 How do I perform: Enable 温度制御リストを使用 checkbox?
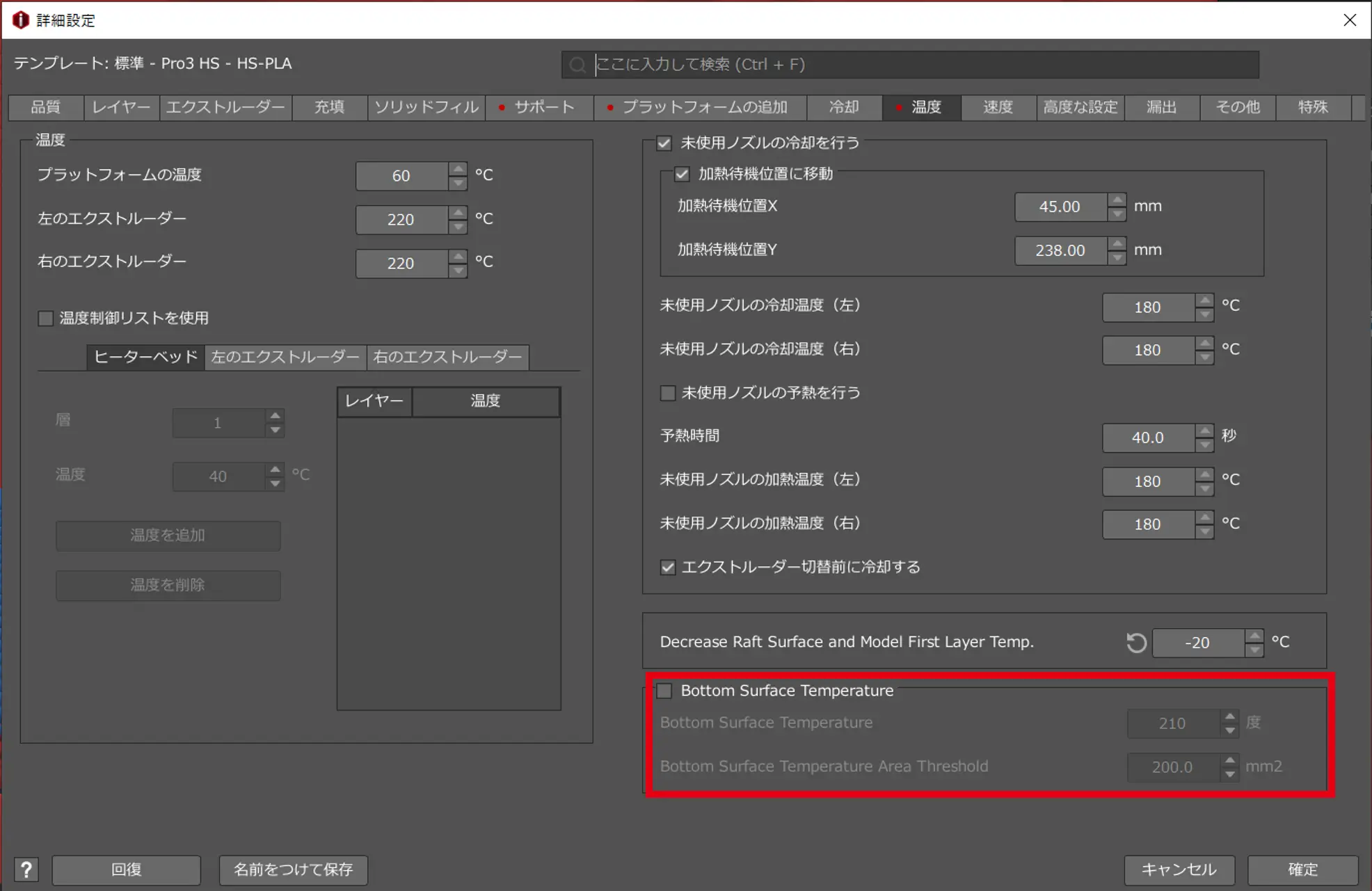coord(46,318)
